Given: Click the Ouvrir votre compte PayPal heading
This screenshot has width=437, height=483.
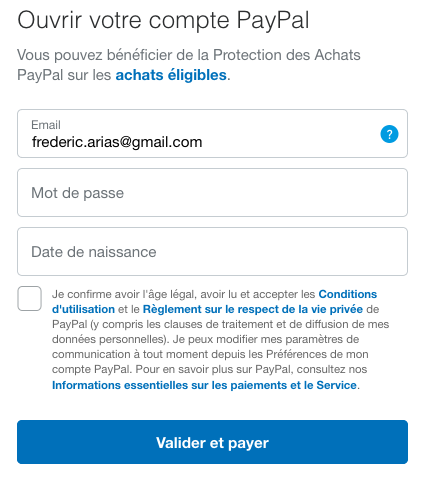Looking at the screenshot, I should tap(163, 21).
